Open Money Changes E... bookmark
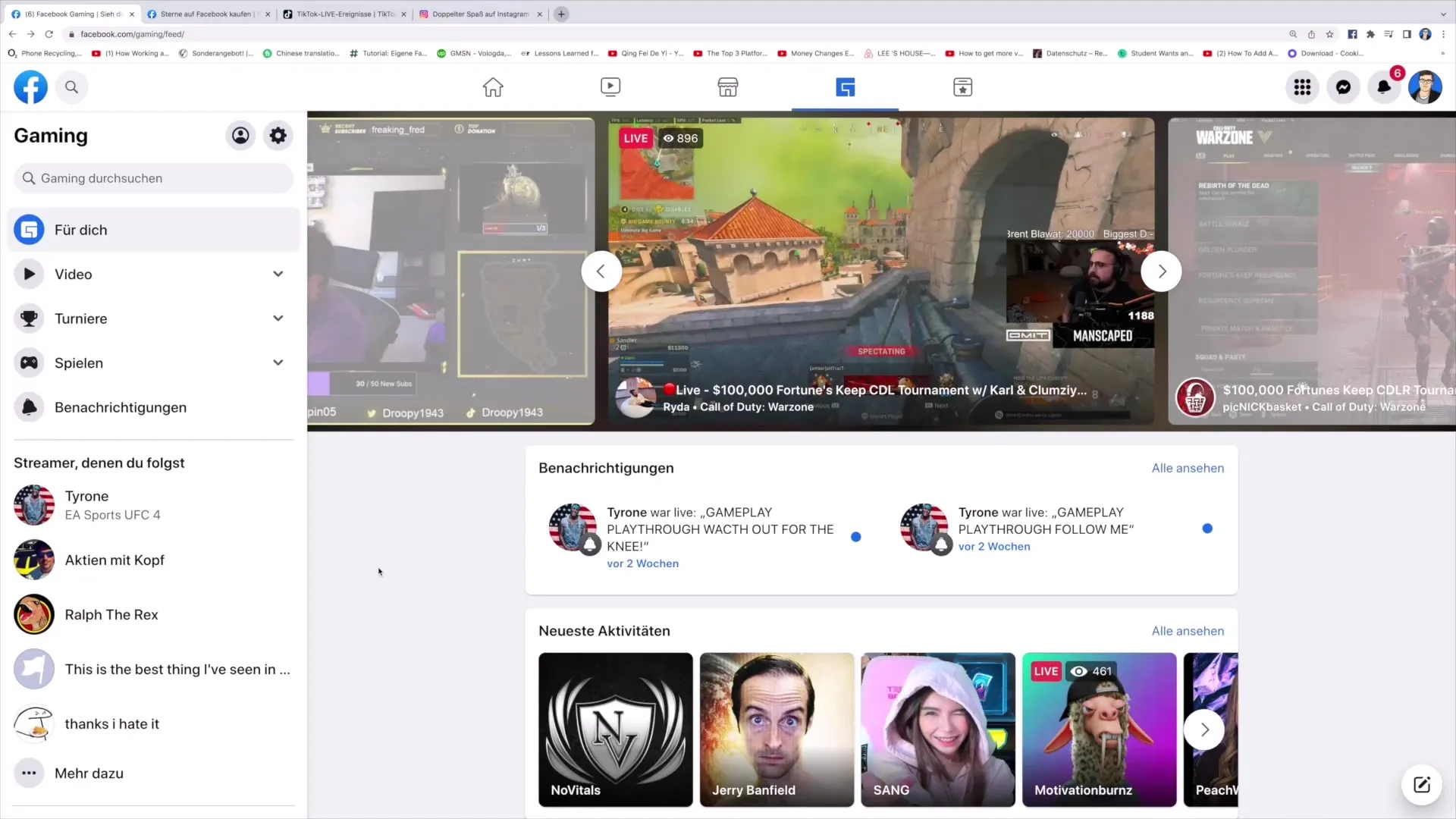 pyautogui.click(x=816, y=53)
